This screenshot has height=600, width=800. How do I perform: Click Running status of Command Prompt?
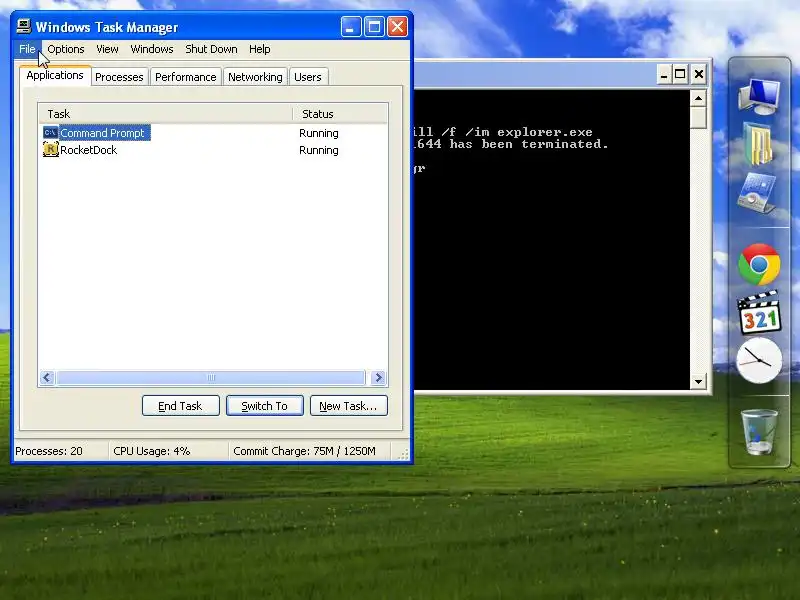click(319, 133)
